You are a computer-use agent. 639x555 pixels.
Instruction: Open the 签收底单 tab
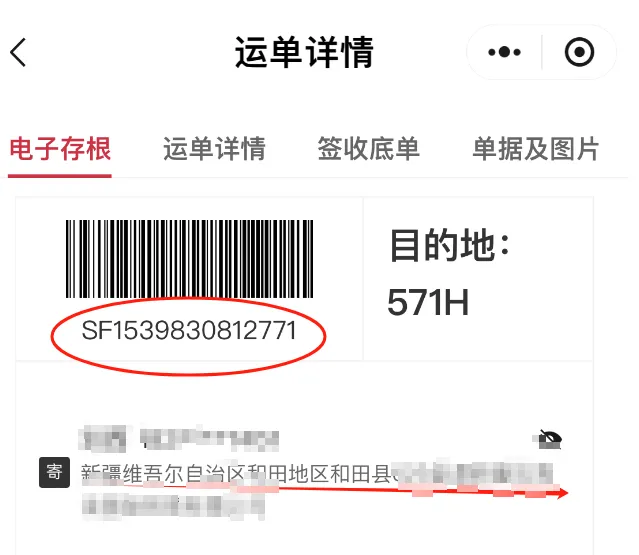tap(368, 149)
